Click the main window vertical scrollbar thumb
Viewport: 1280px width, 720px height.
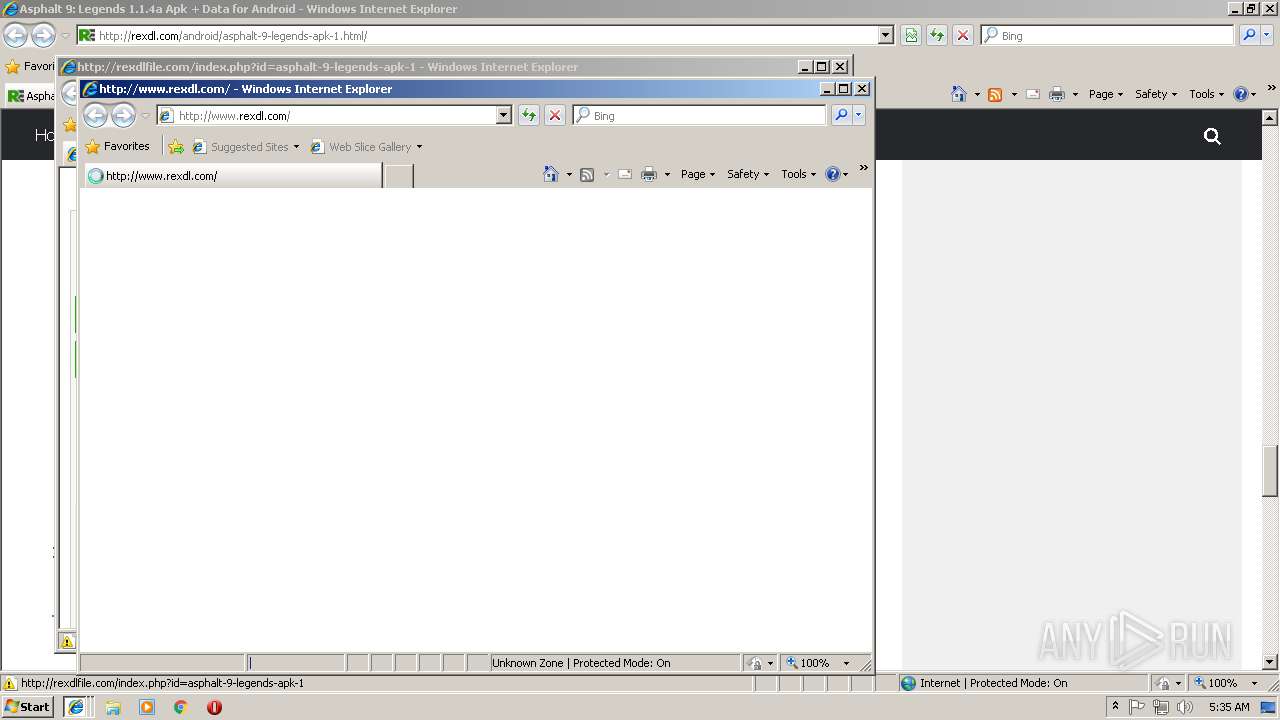[1270, 471]
